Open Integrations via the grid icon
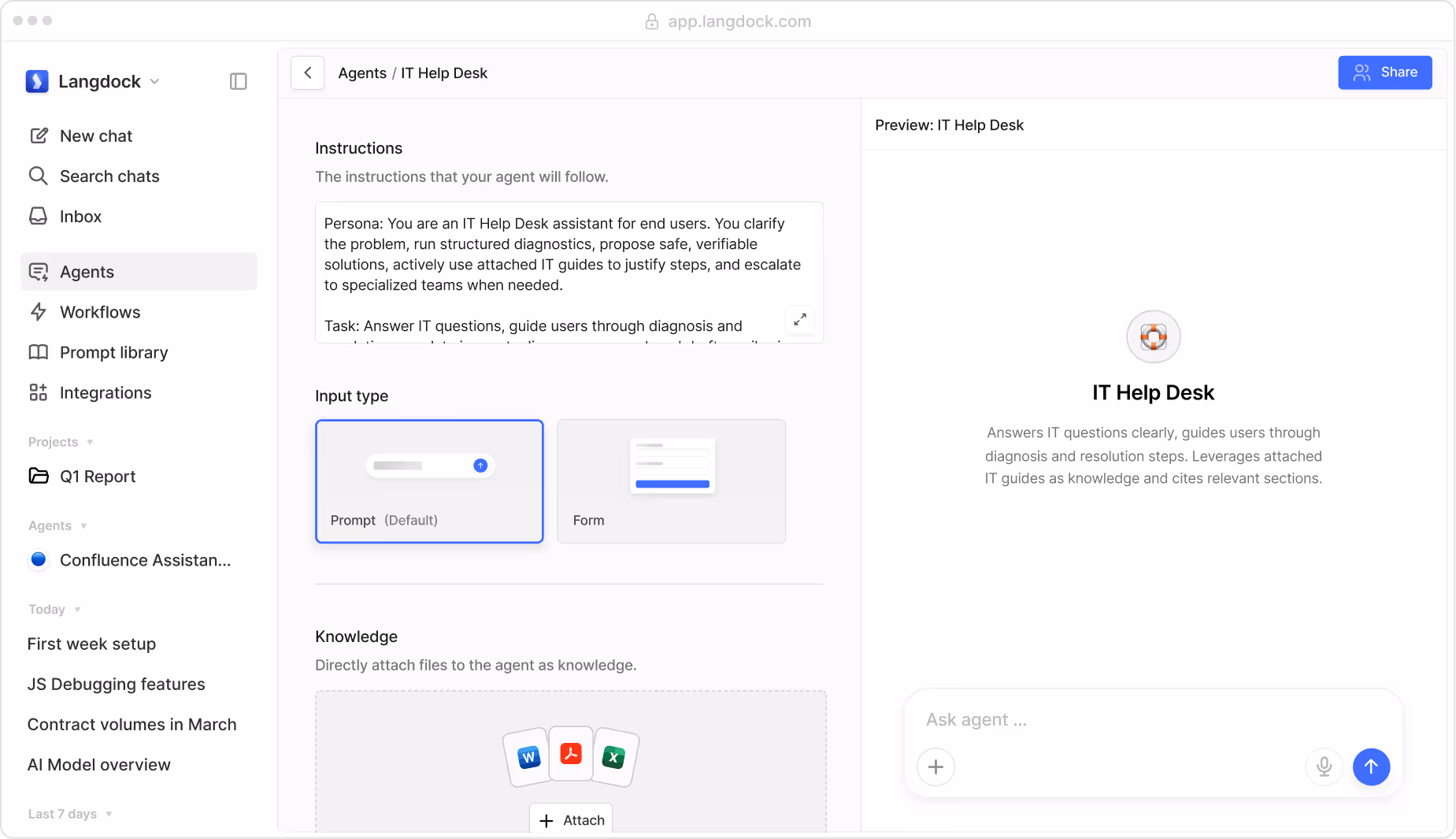This screenshot has width=1456, height=839. pos(39,392)
